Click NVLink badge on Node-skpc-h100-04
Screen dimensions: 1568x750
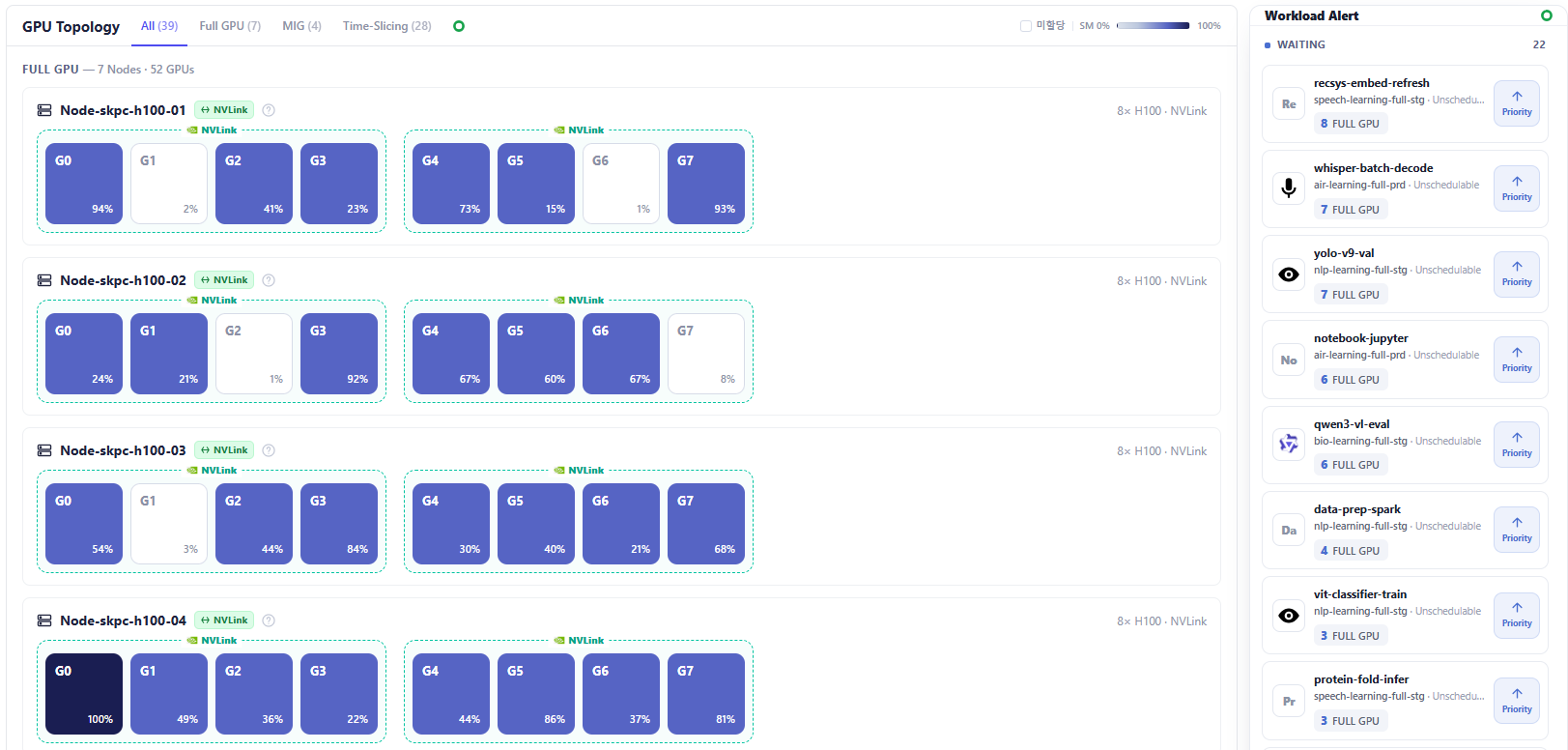(224, 620)
